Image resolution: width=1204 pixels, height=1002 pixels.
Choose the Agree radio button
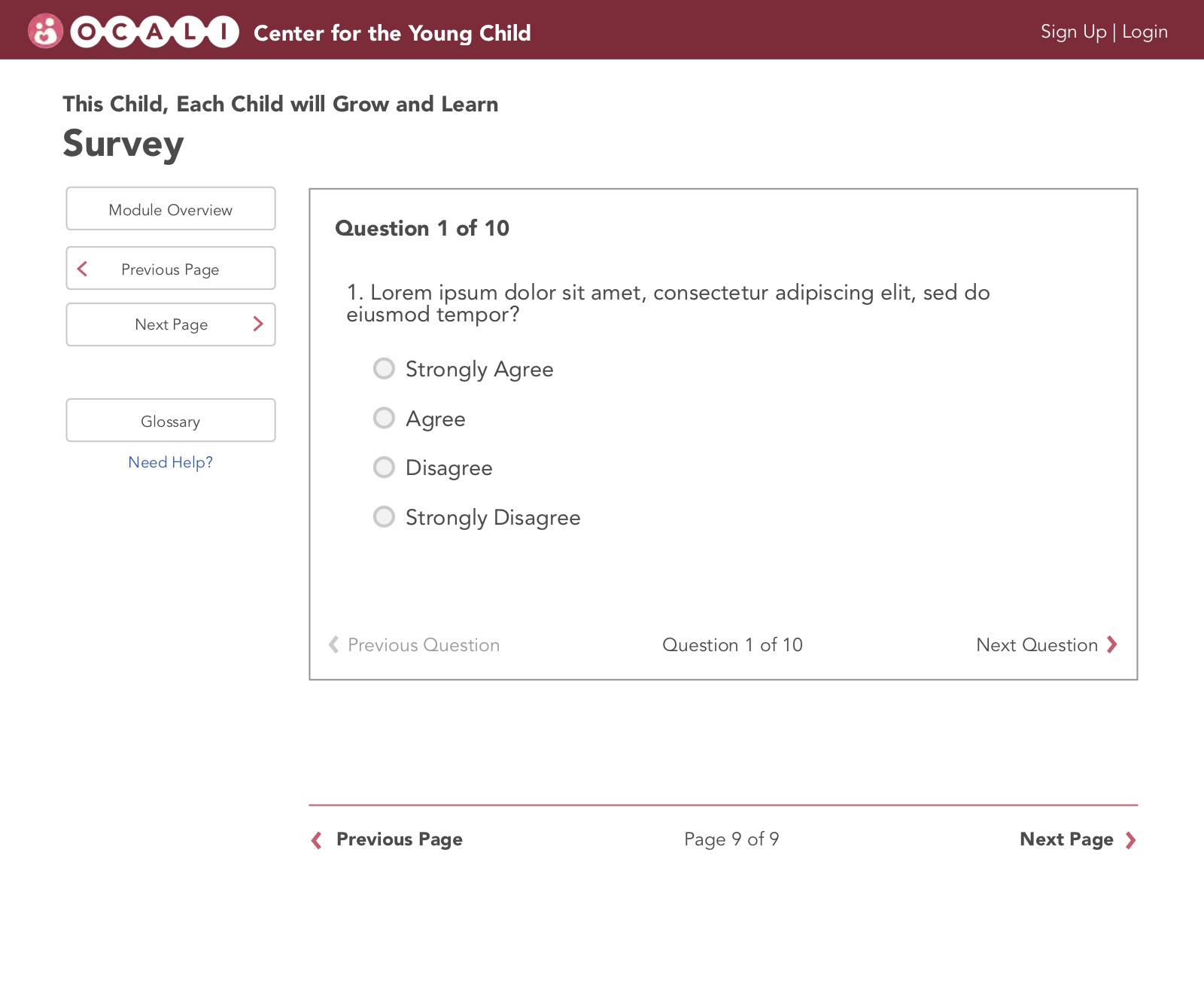click(x=384, y=418)
